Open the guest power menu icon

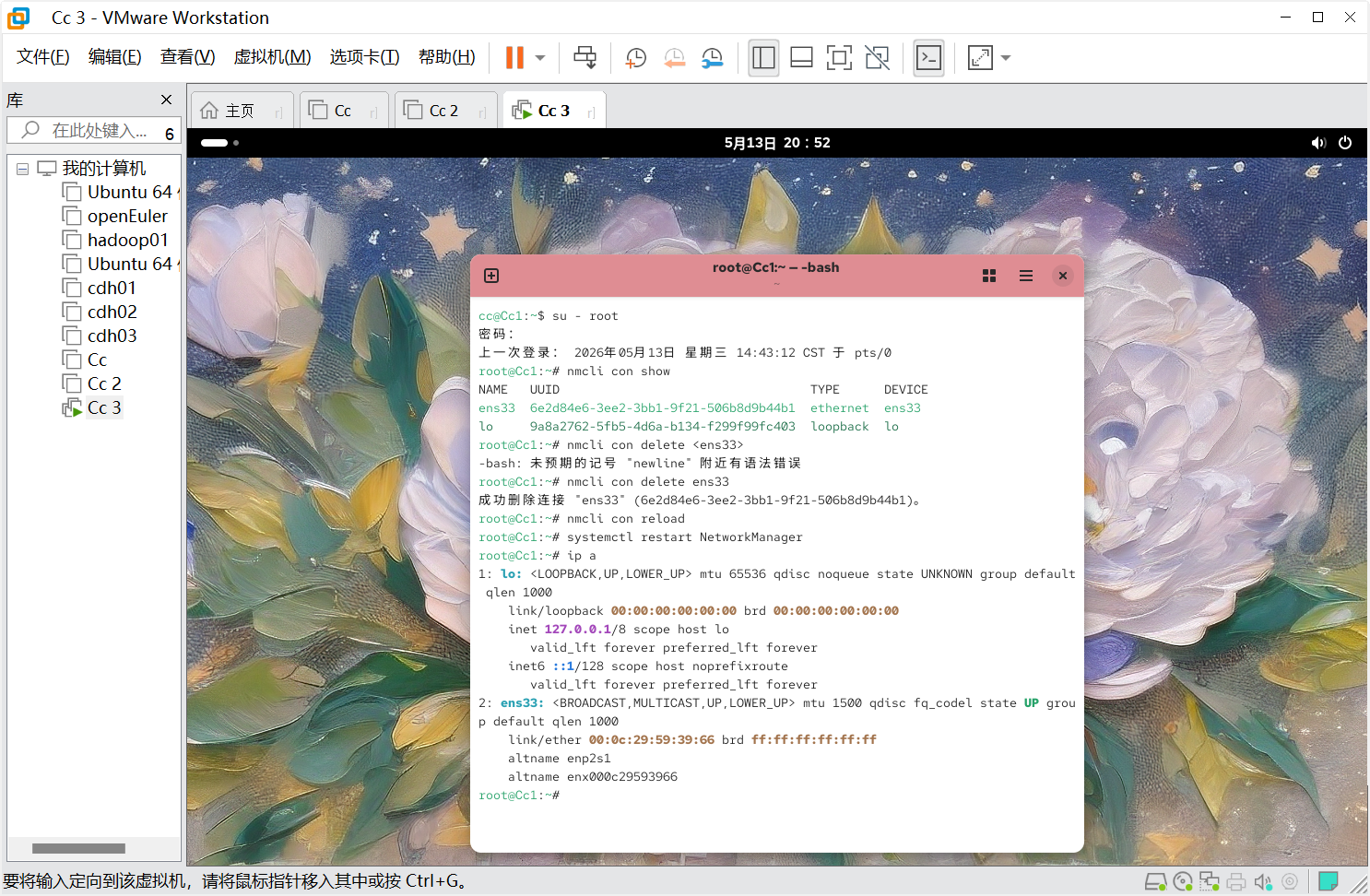tap(1345, 143)
